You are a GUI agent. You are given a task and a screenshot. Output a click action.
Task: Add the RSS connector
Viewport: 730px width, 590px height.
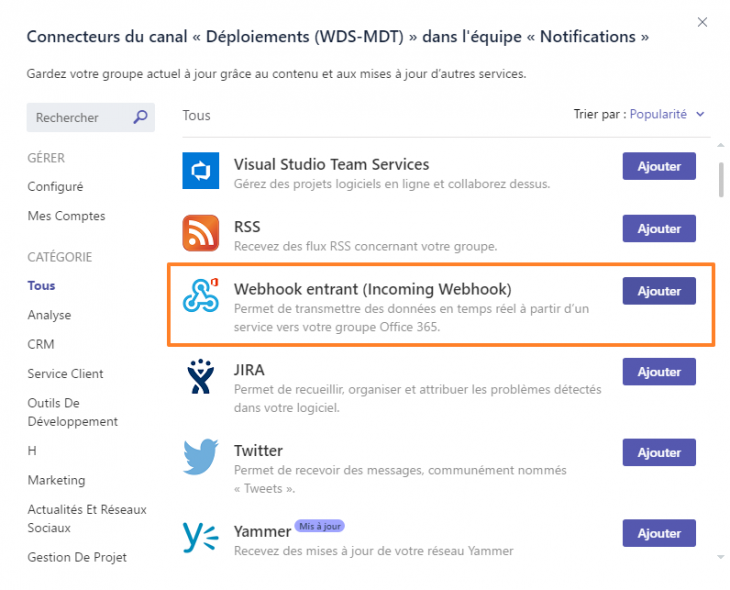659,229
